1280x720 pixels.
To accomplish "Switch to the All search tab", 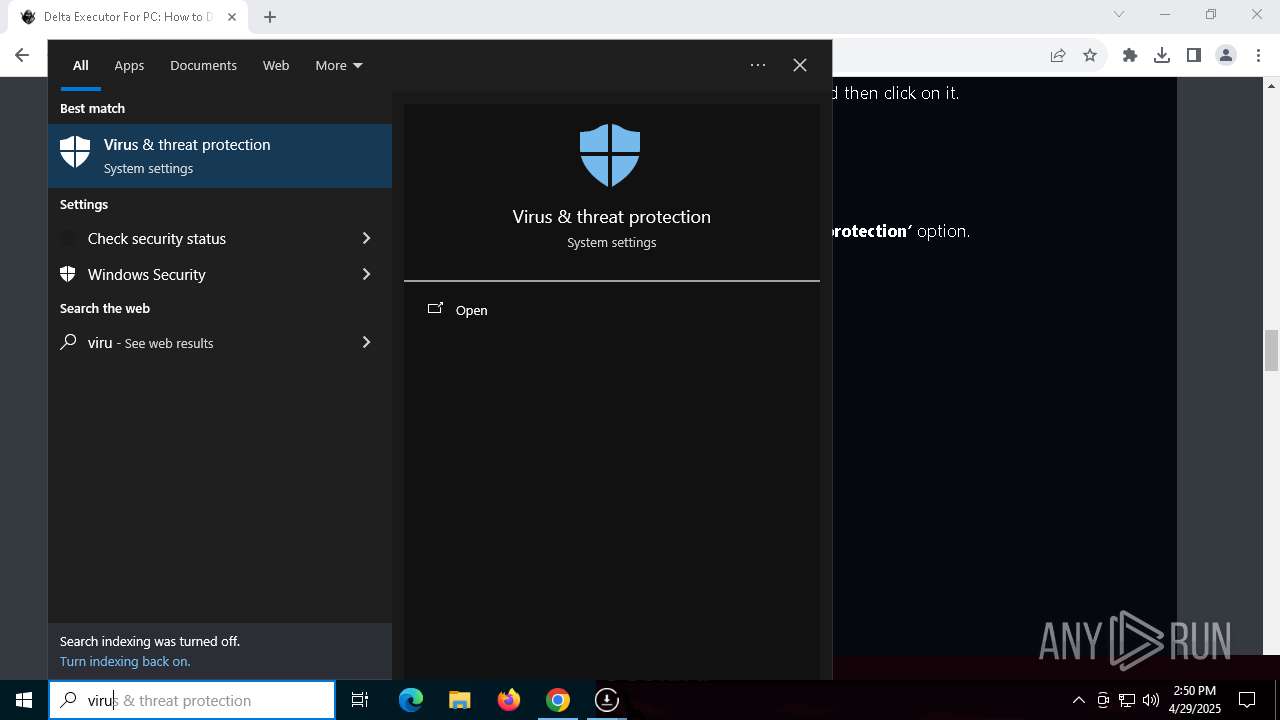I will 81,65.
